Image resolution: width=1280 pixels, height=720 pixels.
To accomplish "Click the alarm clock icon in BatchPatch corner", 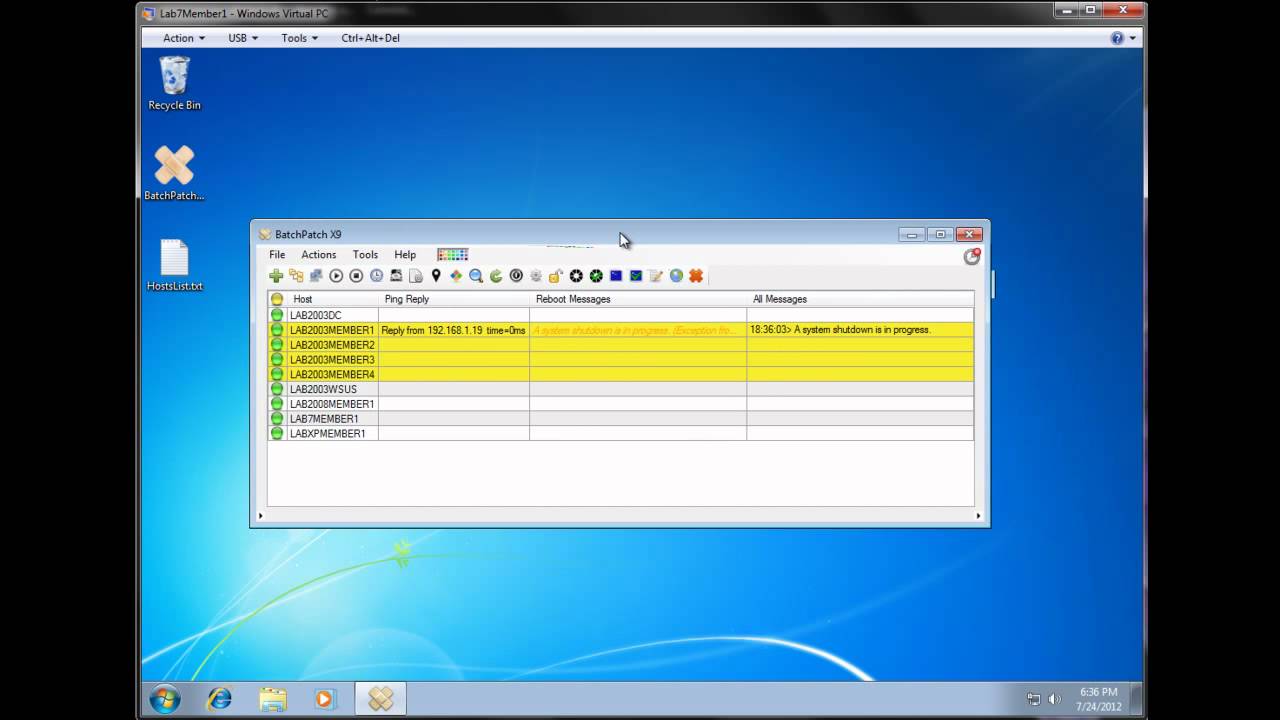I will [971, 256].
